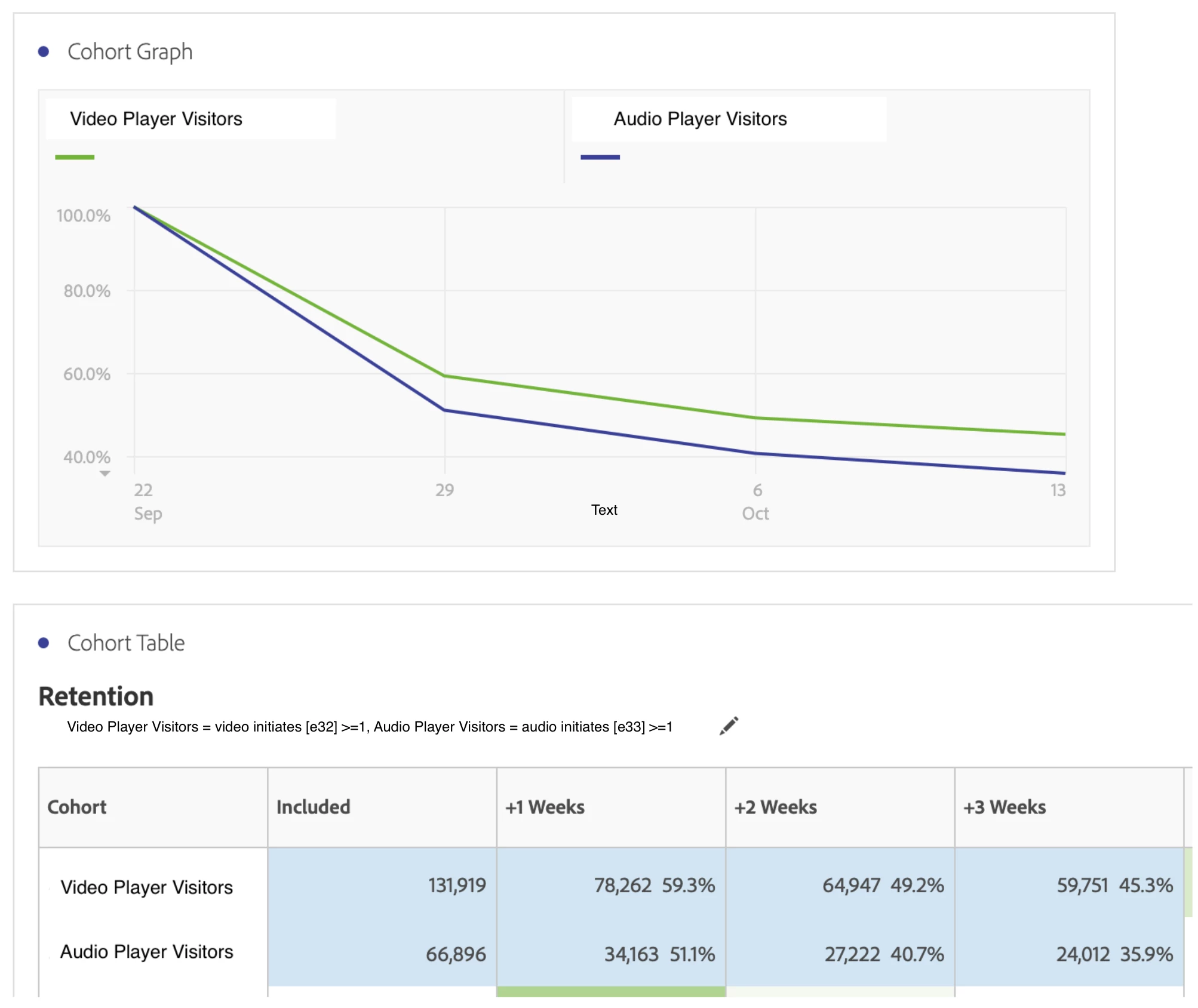Click the Cohort column header
This screenshot has height=1008, width=1198.
click(77, 807)
